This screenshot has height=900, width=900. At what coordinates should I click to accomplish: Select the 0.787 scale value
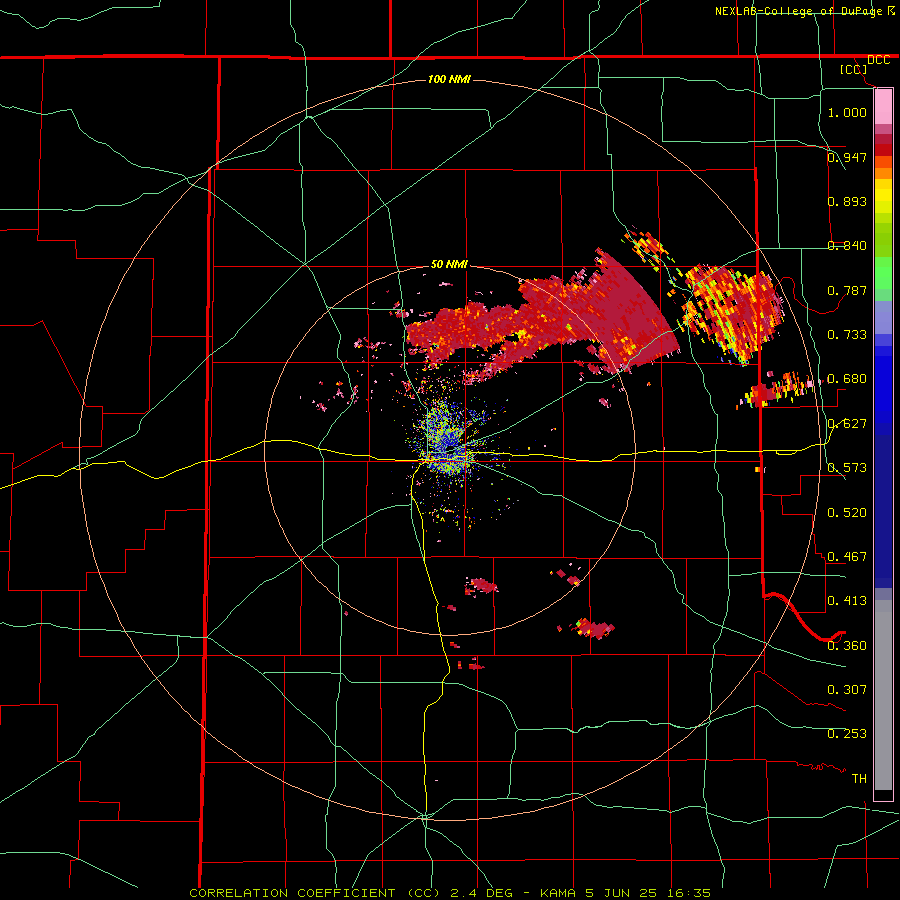(x=847, y=290)
